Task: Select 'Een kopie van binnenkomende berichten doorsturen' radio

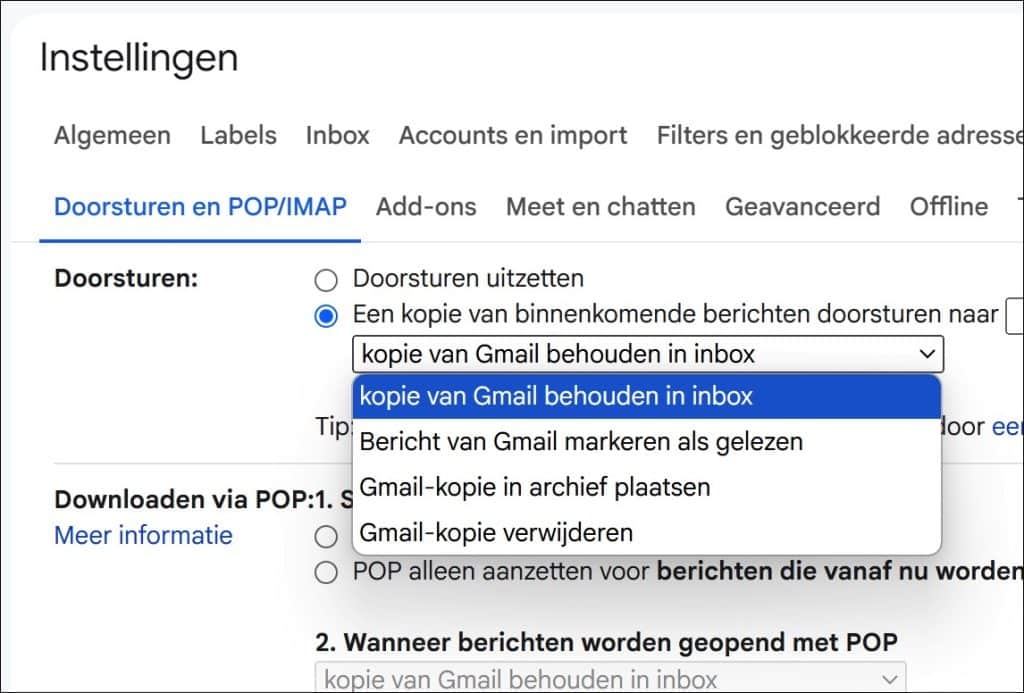Action: (326, 316)
